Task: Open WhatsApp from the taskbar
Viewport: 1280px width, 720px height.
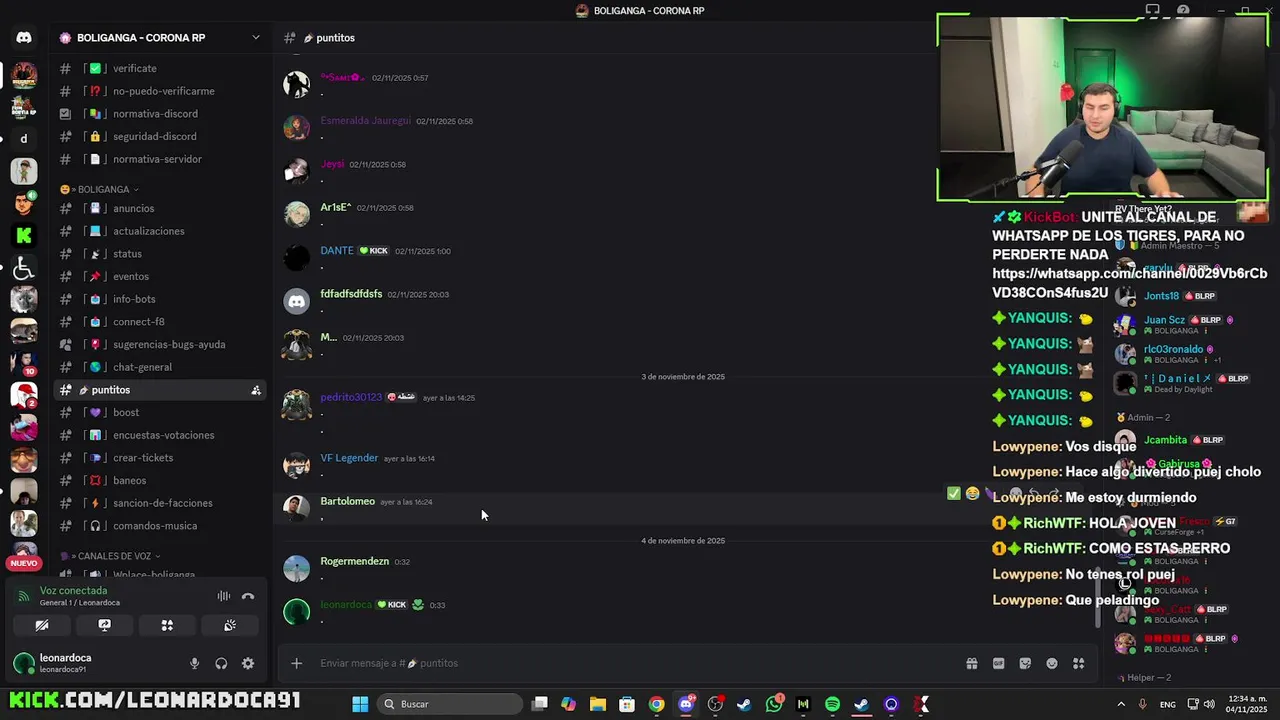Action: coord(774,704)
